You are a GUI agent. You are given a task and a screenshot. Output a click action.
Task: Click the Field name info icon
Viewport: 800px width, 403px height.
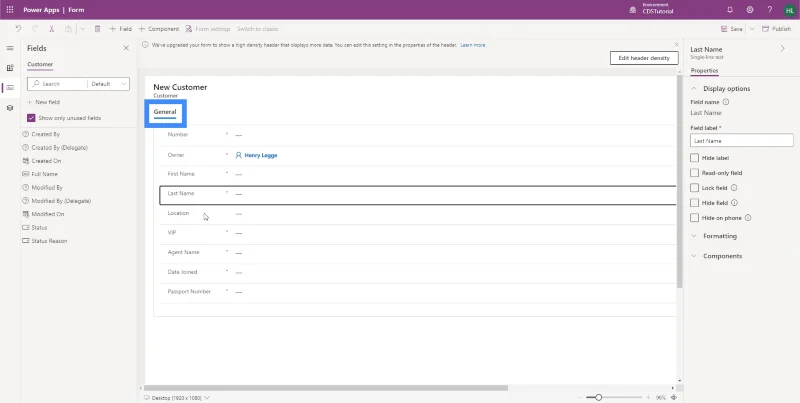[x=726, y=102]
